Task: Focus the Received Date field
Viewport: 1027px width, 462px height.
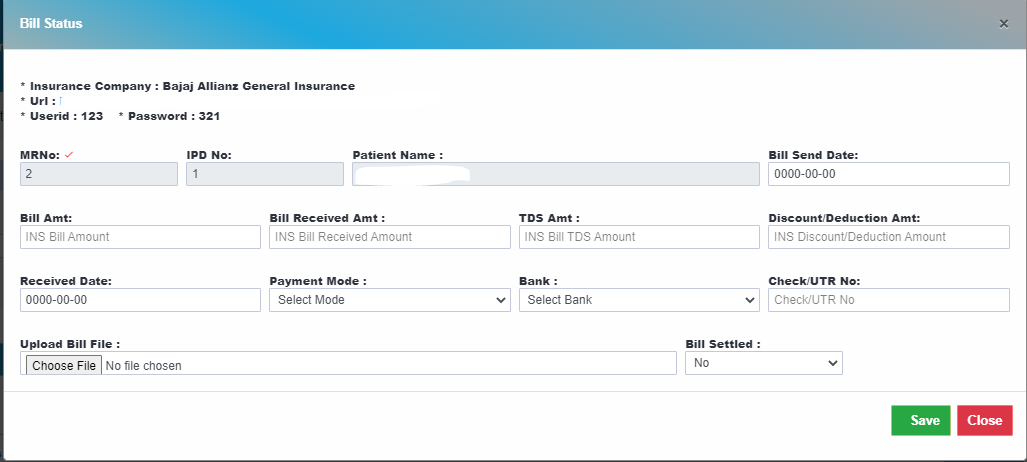Action: point(140,299)
